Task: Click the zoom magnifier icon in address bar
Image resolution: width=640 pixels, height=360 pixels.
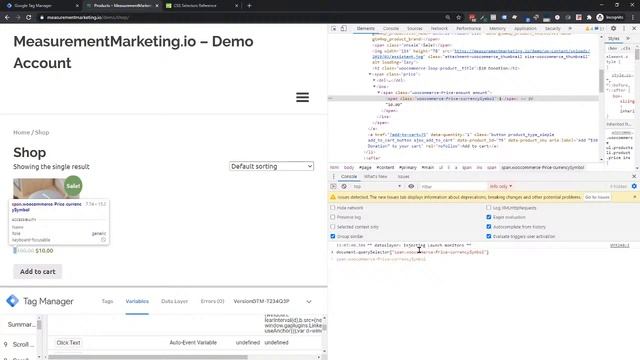Action: coord(448,18)
